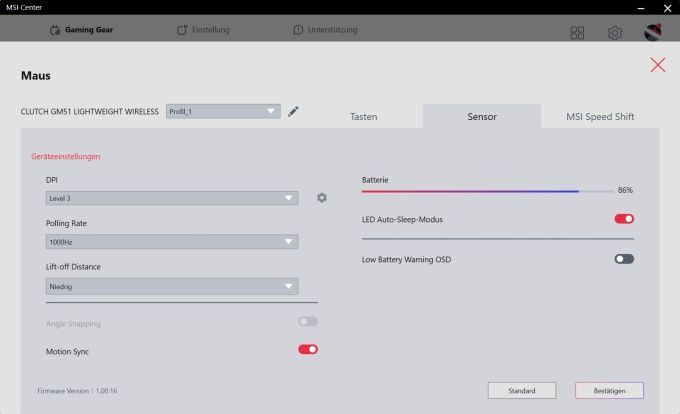Switch to the MSI Speed Shift tab
Screen dimensions: 680x414
point(600,116)
